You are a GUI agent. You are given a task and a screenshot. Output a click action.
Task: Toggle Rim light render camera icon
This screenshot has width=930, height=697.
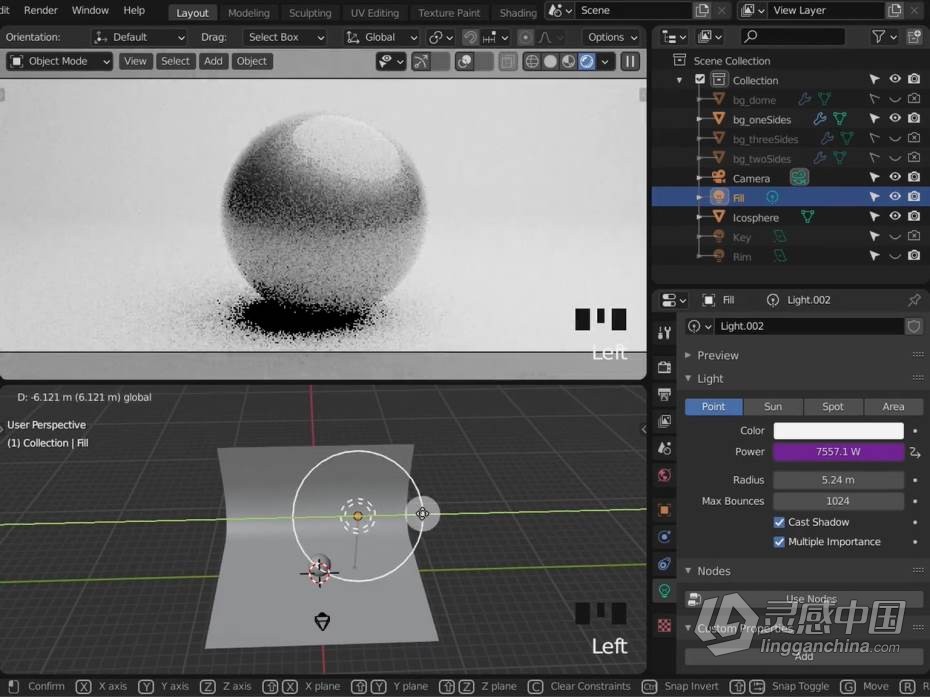point(914,256)
